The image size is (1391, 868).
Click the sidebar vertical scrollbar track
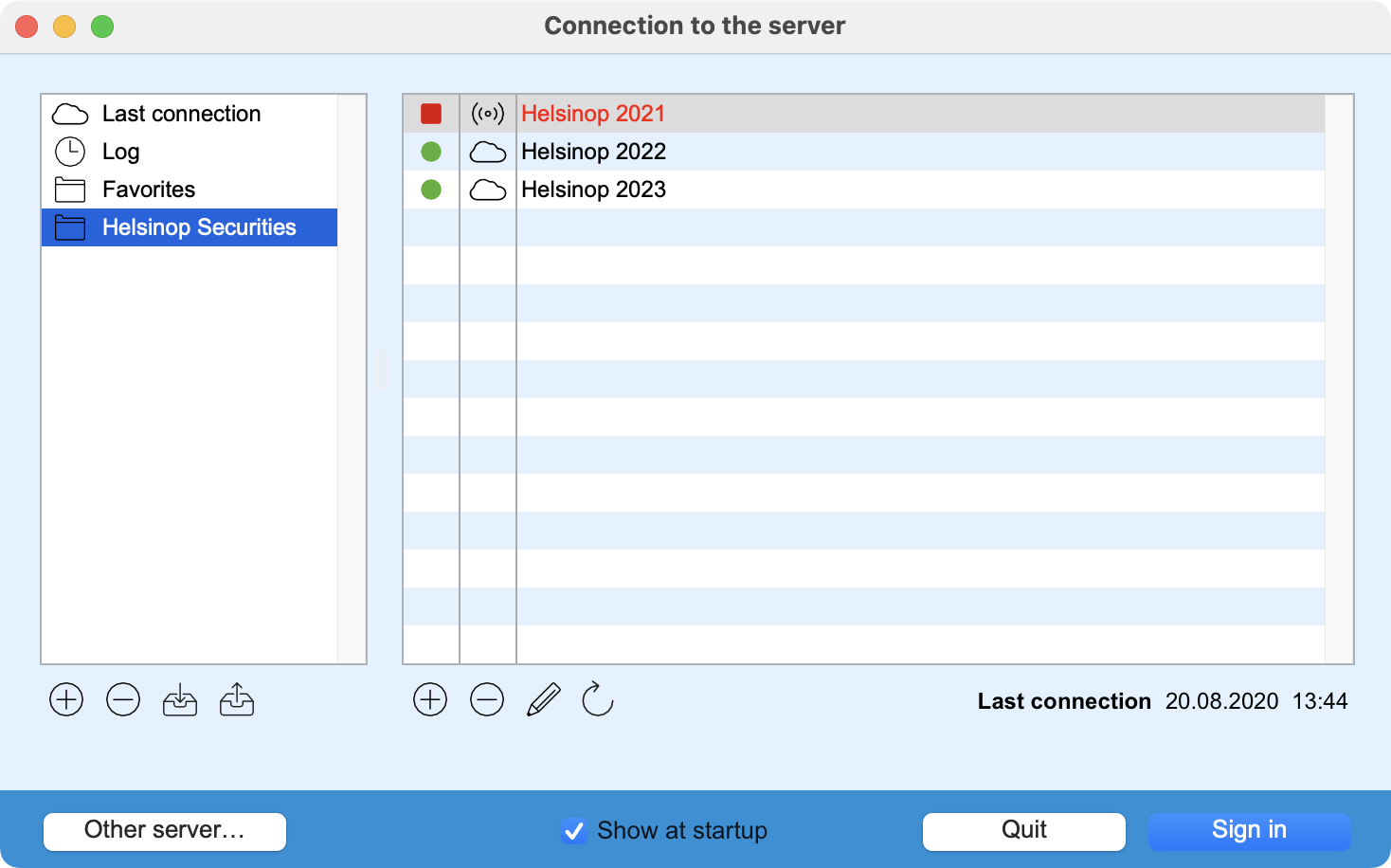click(x=352, y=379)
